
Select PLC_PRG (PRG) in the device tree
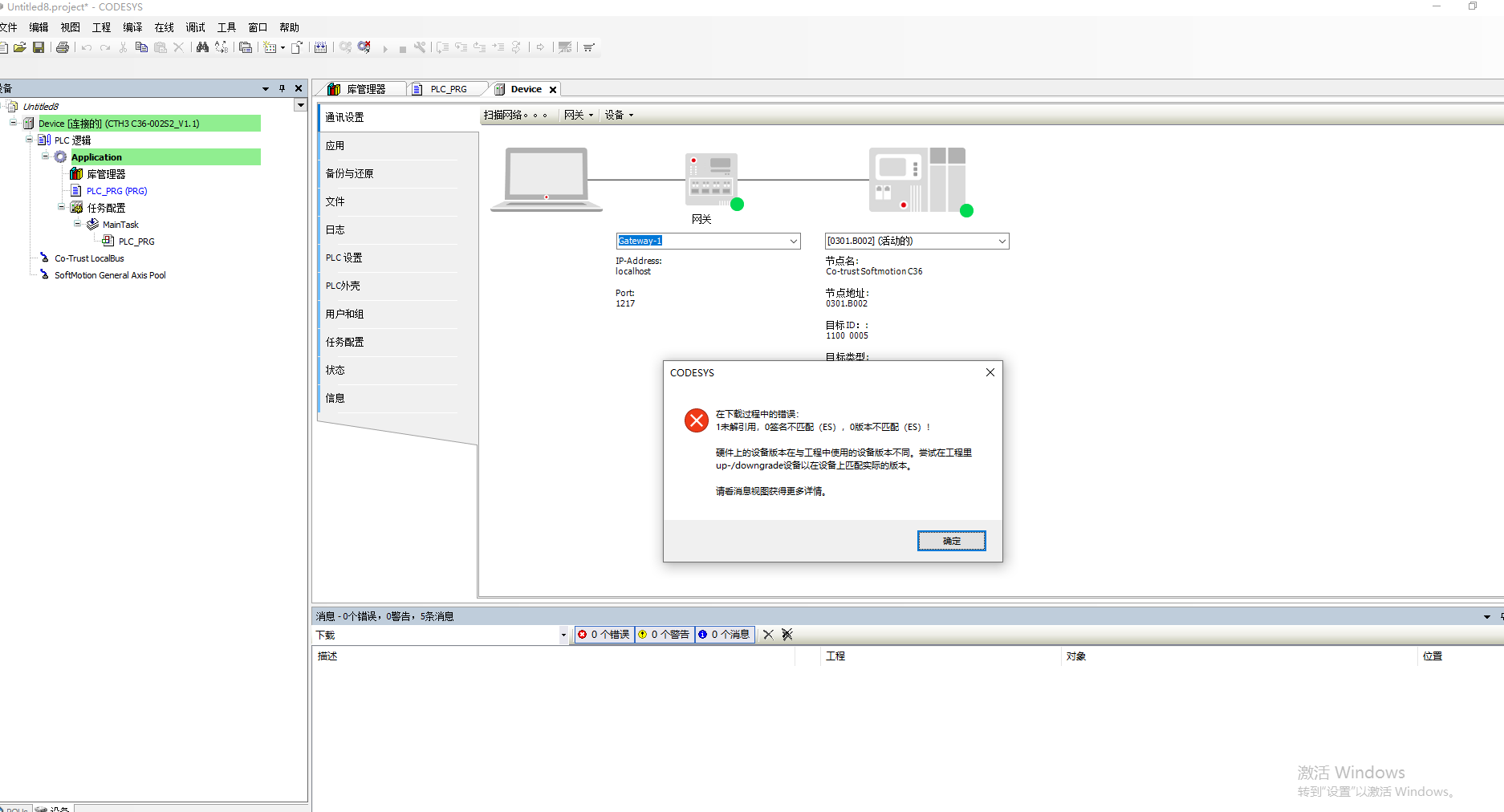117,191
